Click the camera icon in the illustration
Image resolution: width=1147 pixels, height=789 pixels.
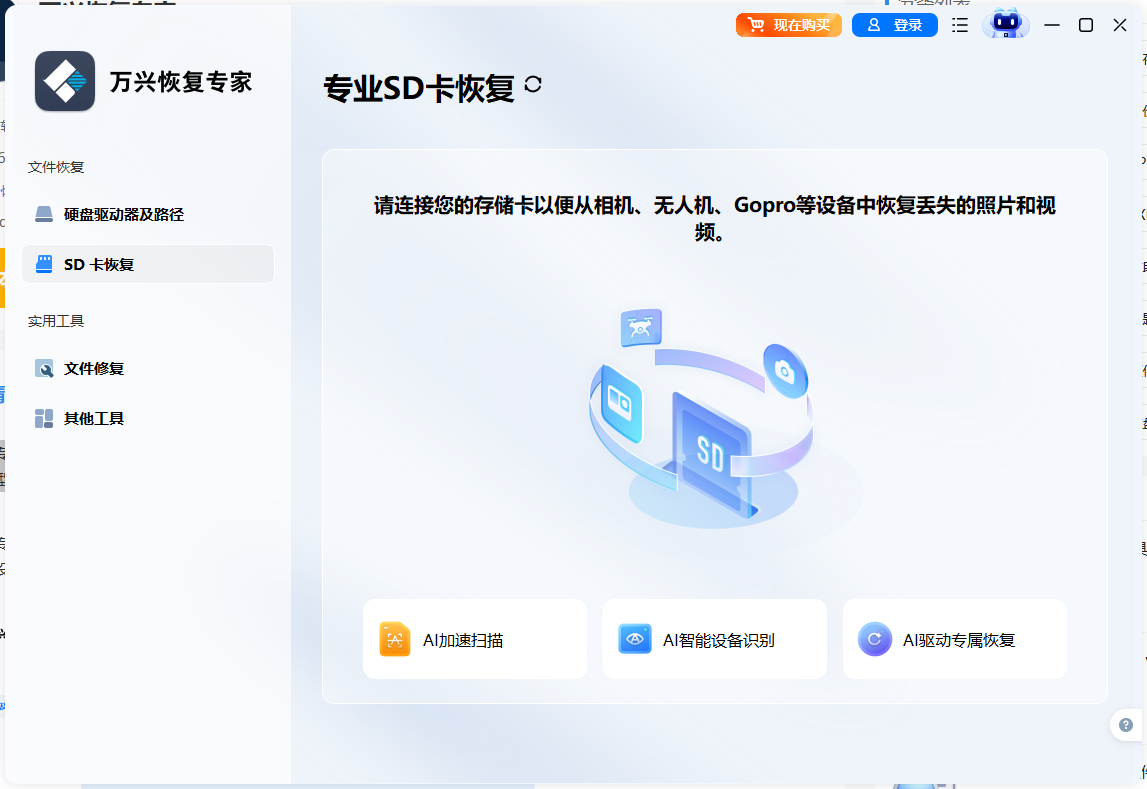(x=786, y=371)
